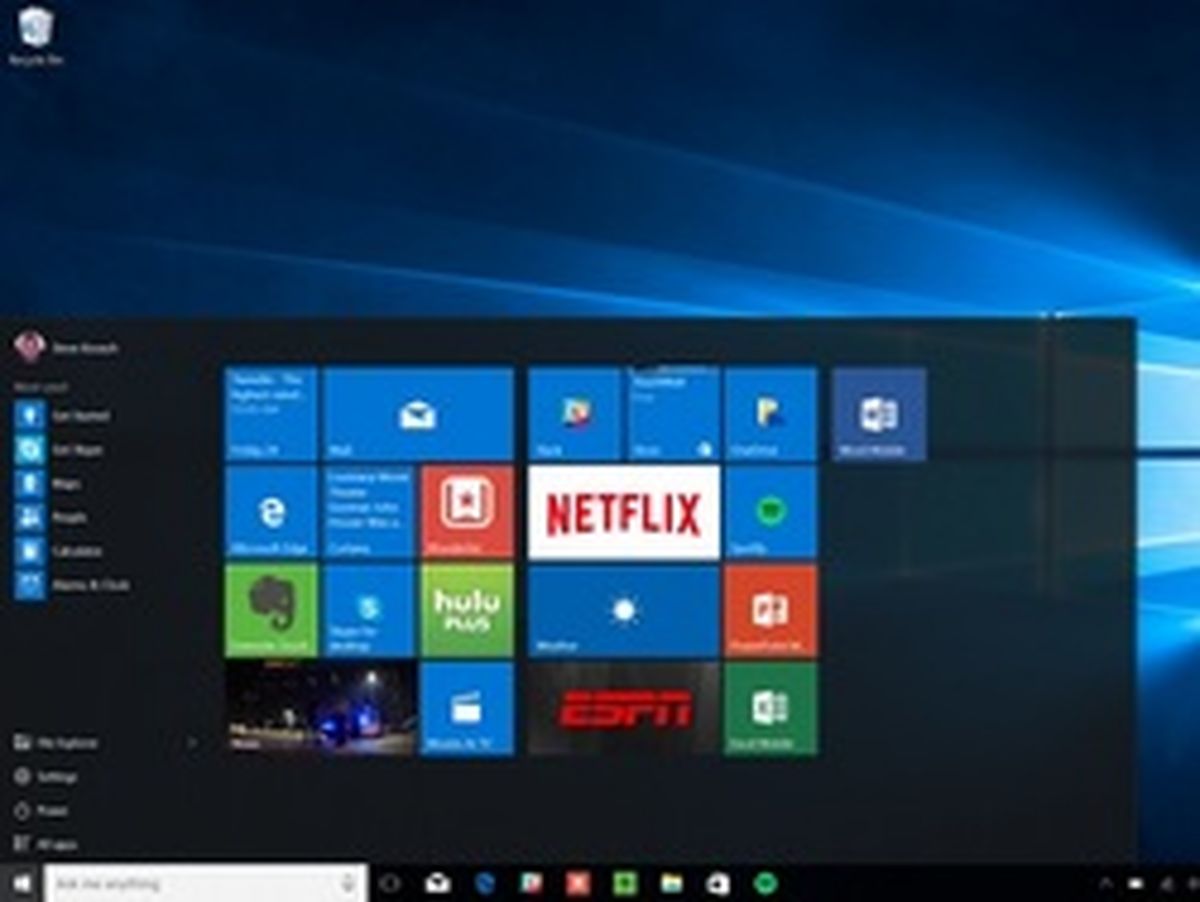Screen dimensions: 1200x902
Task: Open the user account picture
Action: pos(28,346)
